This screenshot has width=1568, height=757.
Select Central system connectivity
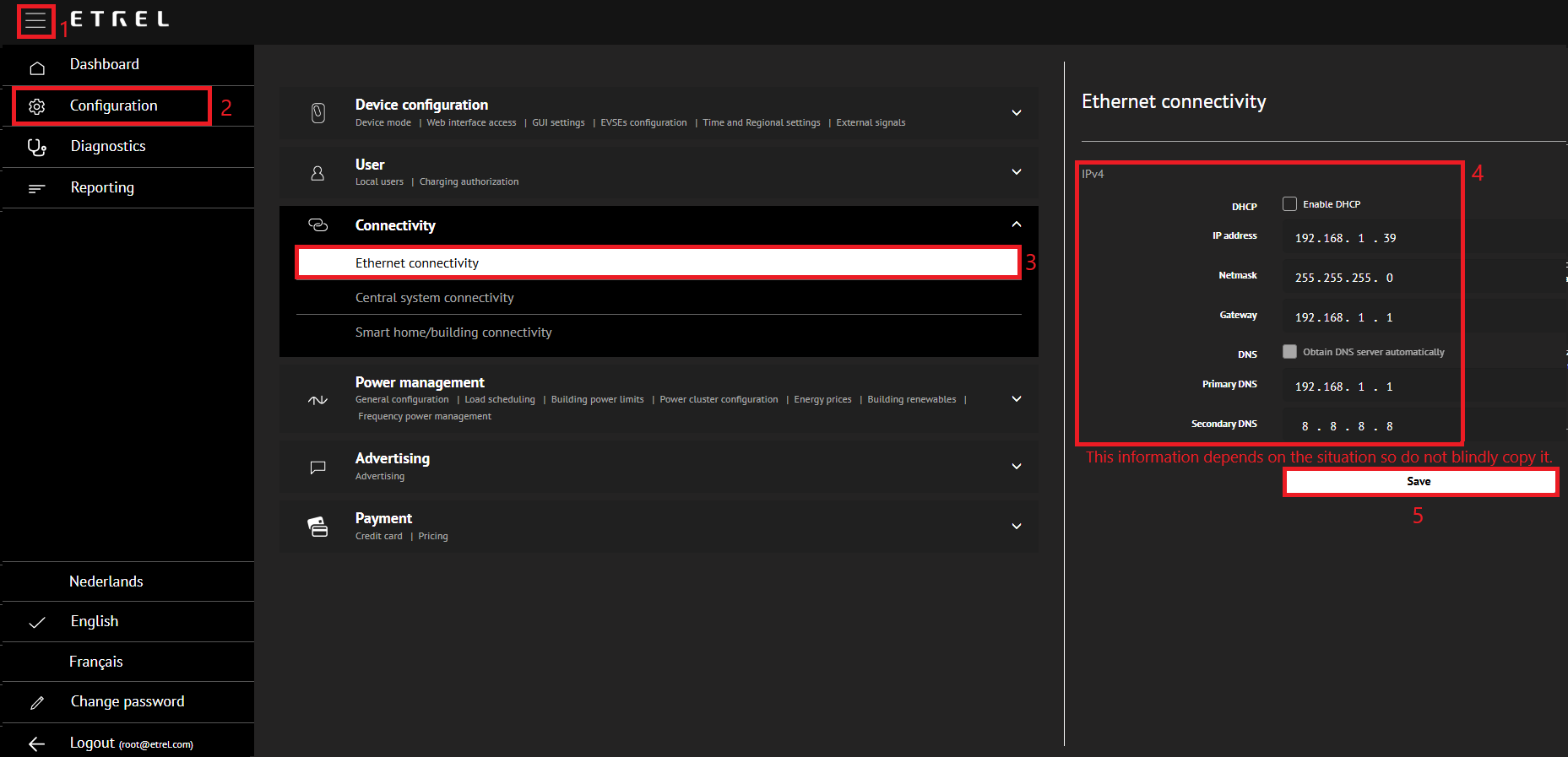pos(434,298)
